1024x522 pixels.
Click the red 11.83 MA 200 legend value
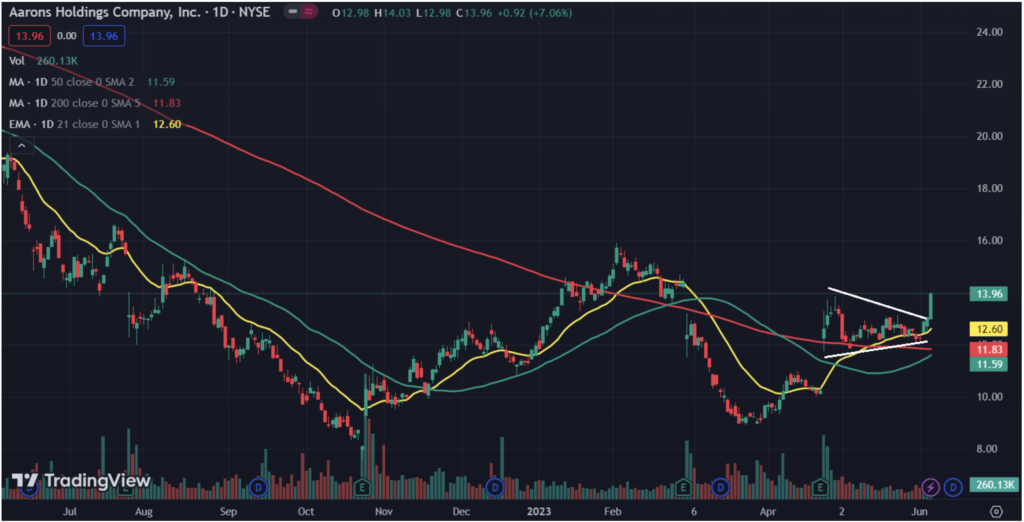point(167,103)
